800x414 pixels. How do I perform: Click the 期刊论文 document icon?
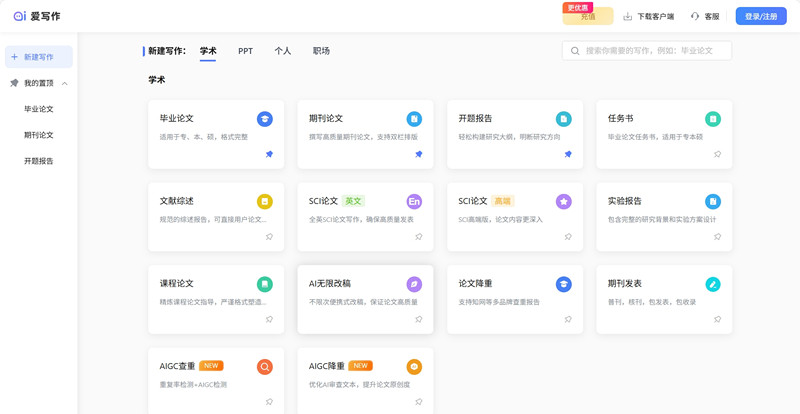pyautogui.click(x=414, y=119)
